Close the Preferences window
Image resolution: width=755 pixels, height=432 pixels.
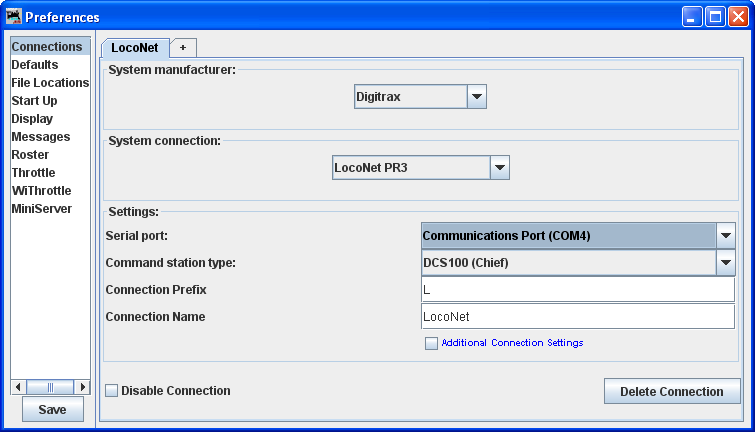click(x=739, y=17)
